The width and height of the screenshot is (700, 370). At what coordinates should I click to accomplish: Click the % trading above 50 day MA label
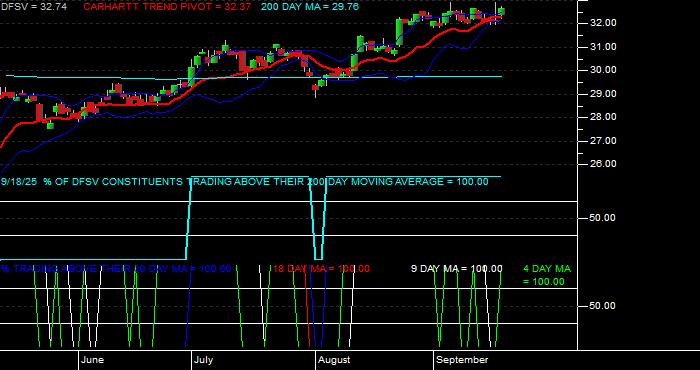(x=116, y=269)
